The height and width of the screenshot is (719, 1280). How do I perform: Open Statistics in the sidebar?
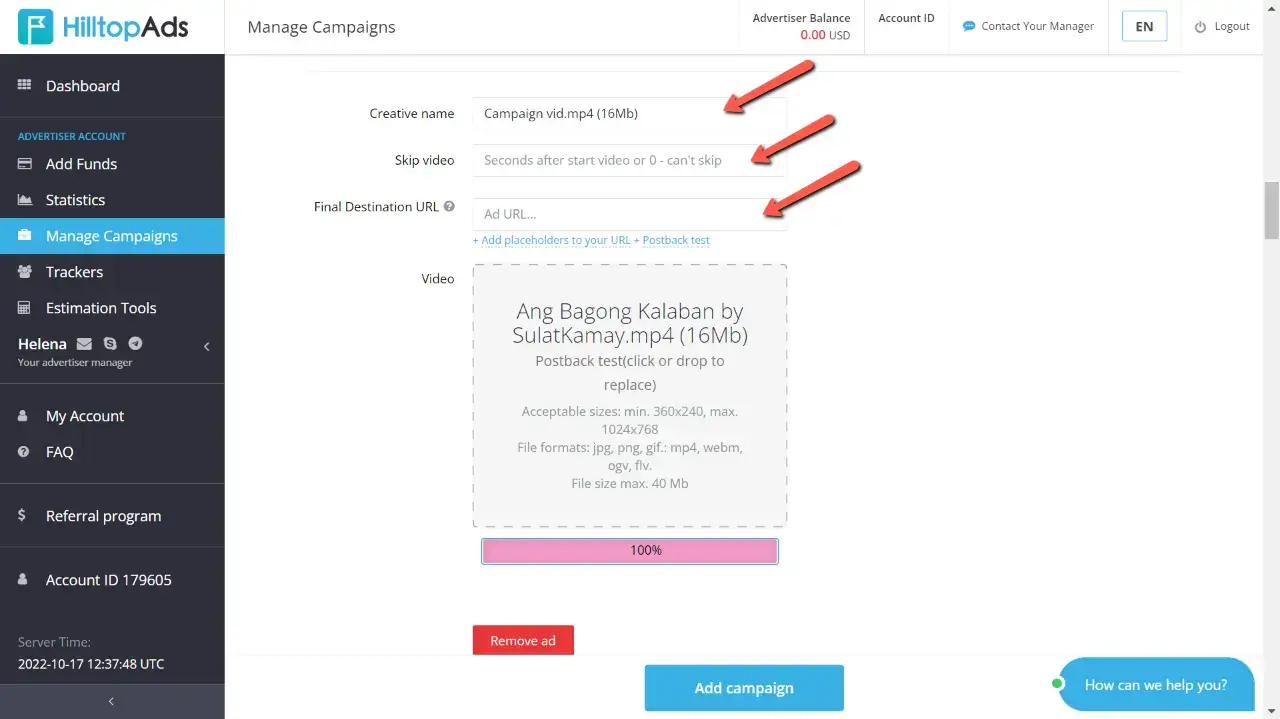coord(75,200)
